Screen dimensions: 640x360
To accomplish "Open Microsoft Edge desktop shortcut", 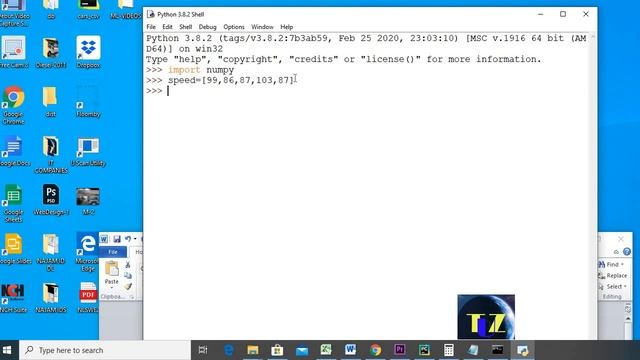I will click(88, 252).
